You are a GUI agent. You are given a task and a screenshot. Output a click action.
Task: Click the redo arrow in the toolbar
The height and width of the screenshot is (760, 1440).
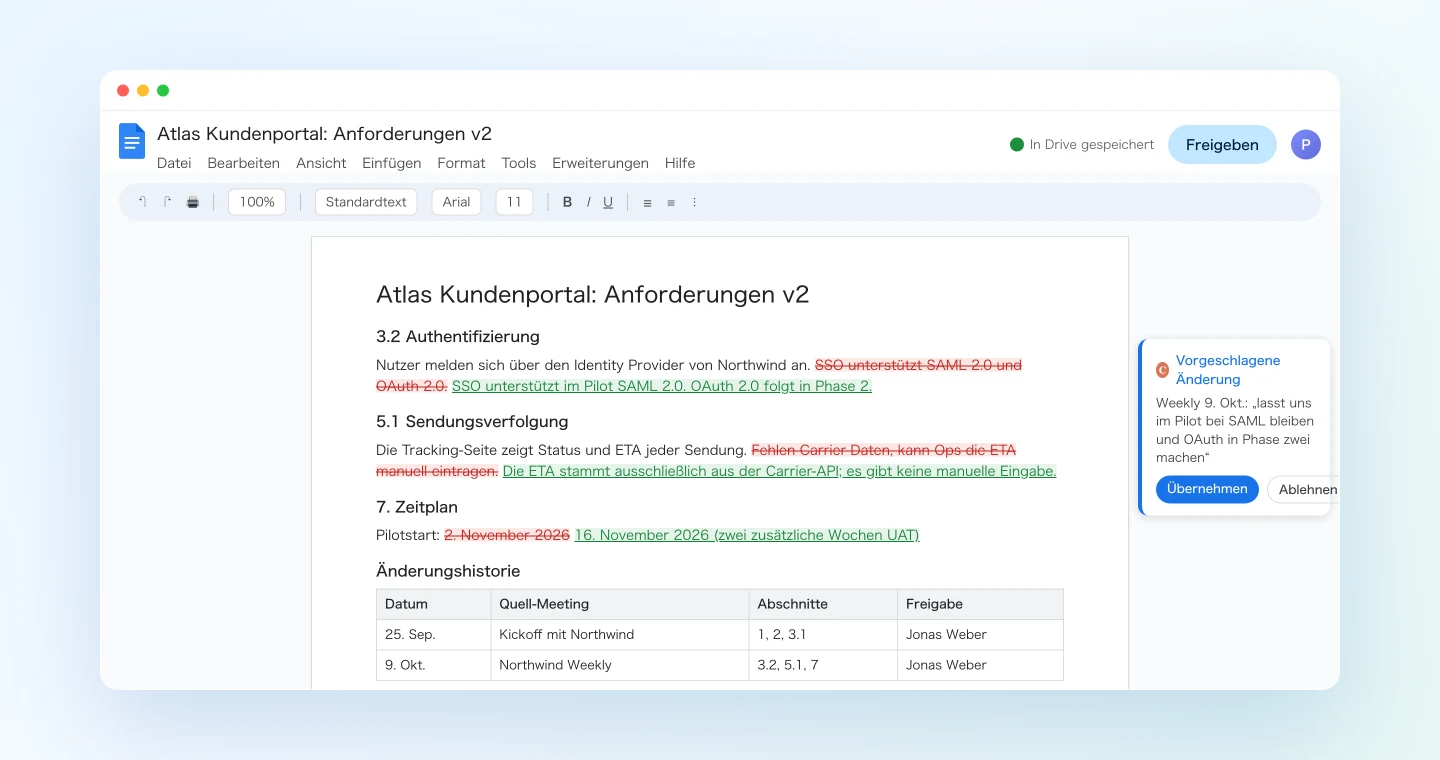167,202
